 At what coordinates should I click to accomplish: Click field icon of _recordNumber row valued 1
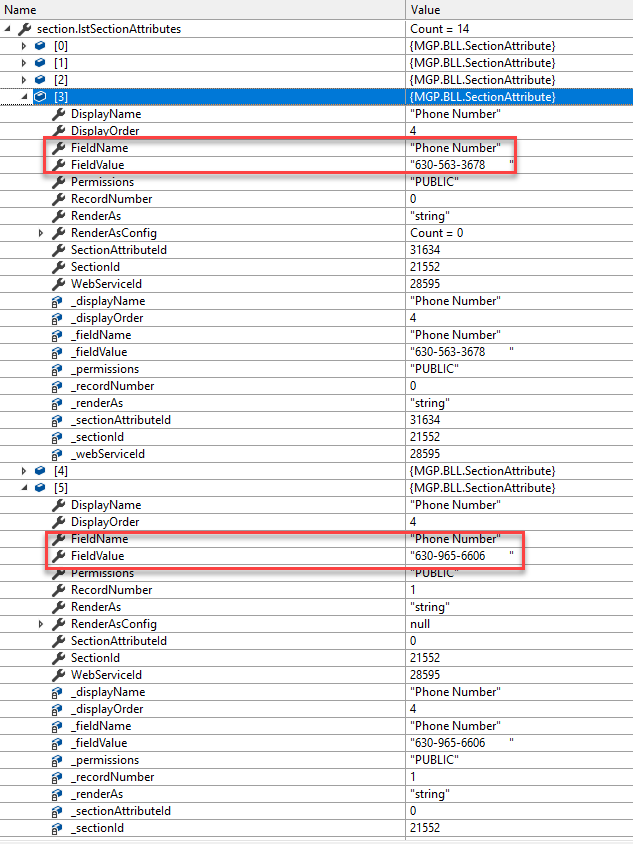click(x=57, y=777)
